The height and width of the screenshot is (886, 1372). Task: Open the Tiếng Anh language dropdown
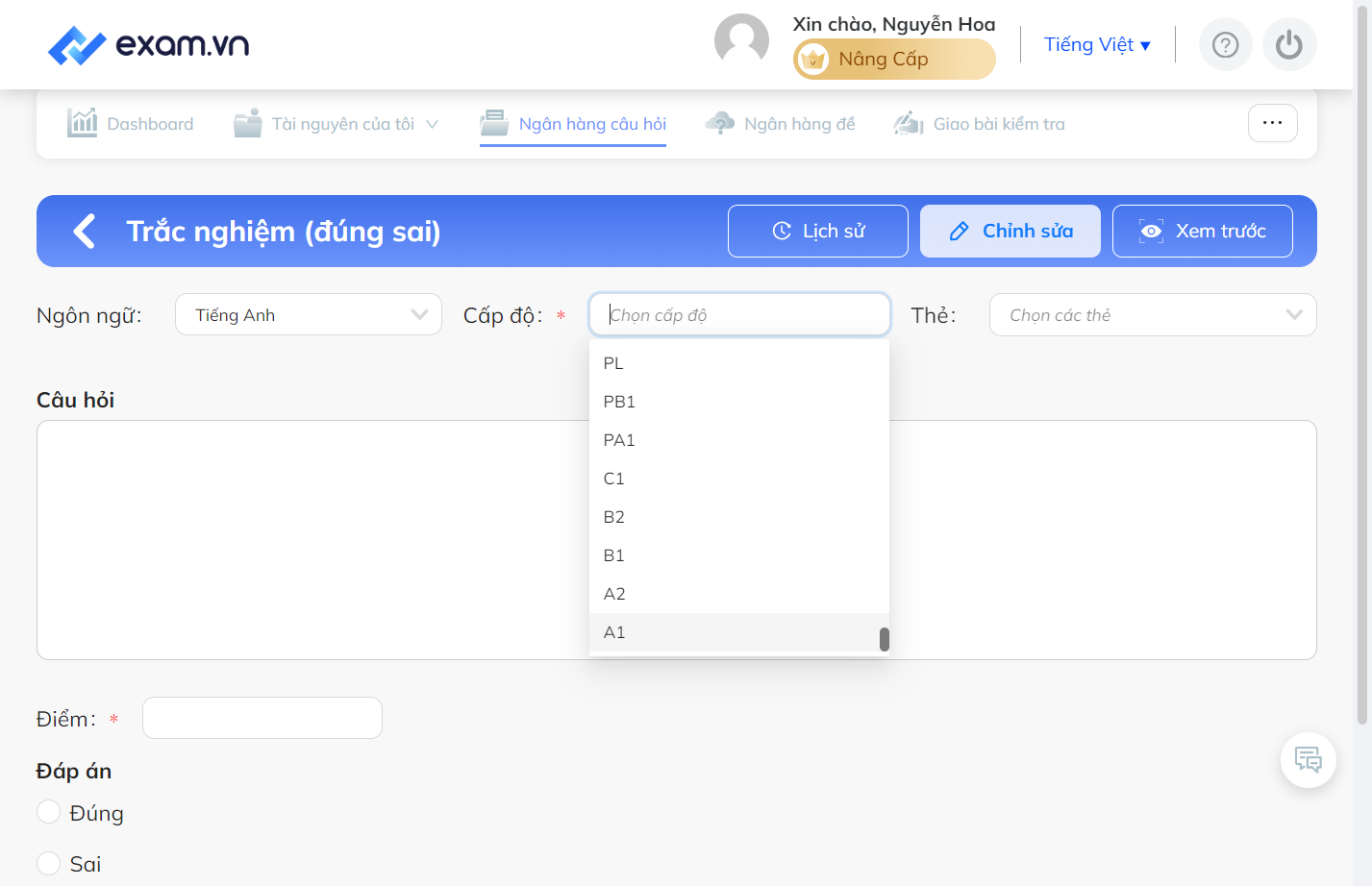click(x=309, y=314)
